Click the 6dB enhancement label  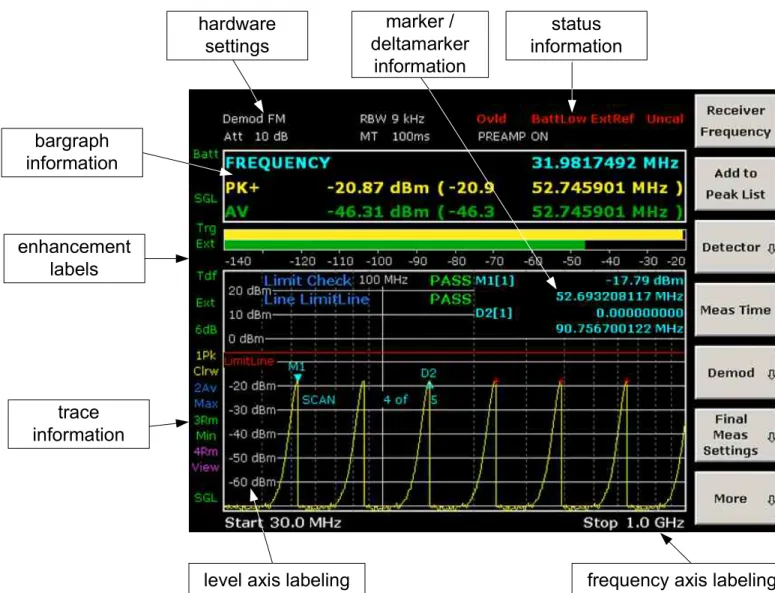pos(206,330)
